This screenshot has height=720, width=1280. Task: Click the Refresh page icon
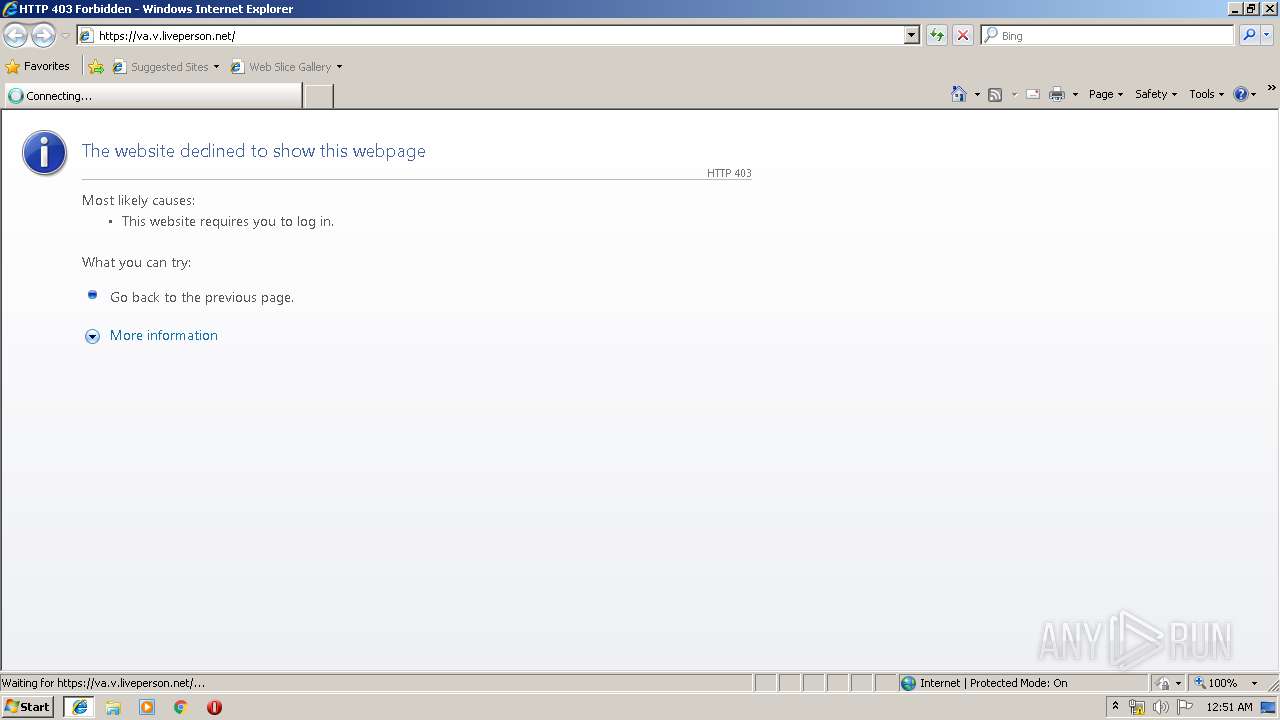[937, 35]
